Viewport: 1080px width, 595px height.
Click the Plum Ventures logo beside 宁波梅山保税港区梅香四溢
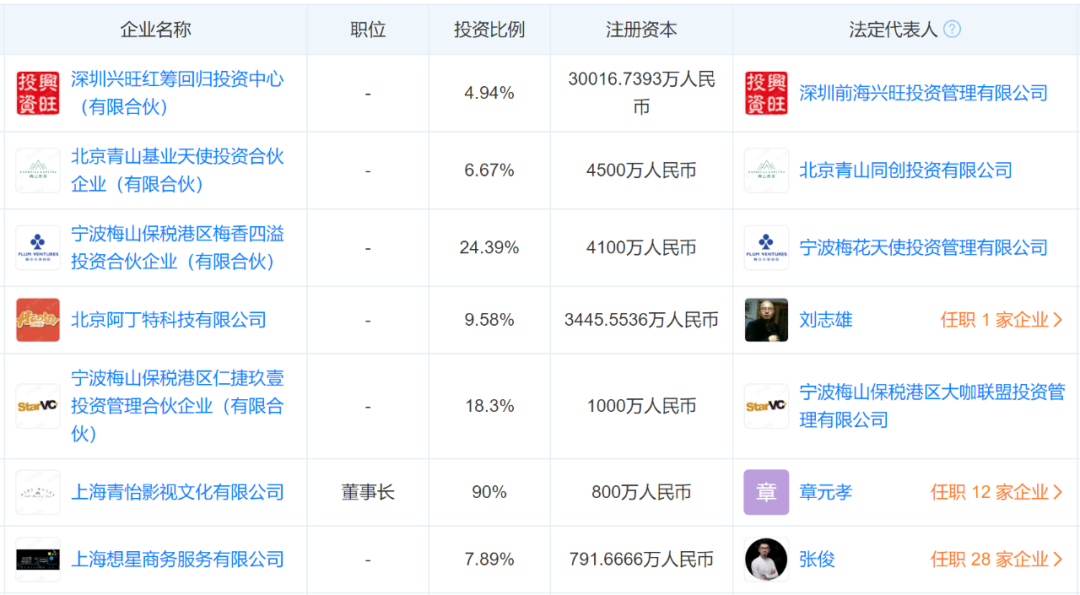[x=38, y=248]
